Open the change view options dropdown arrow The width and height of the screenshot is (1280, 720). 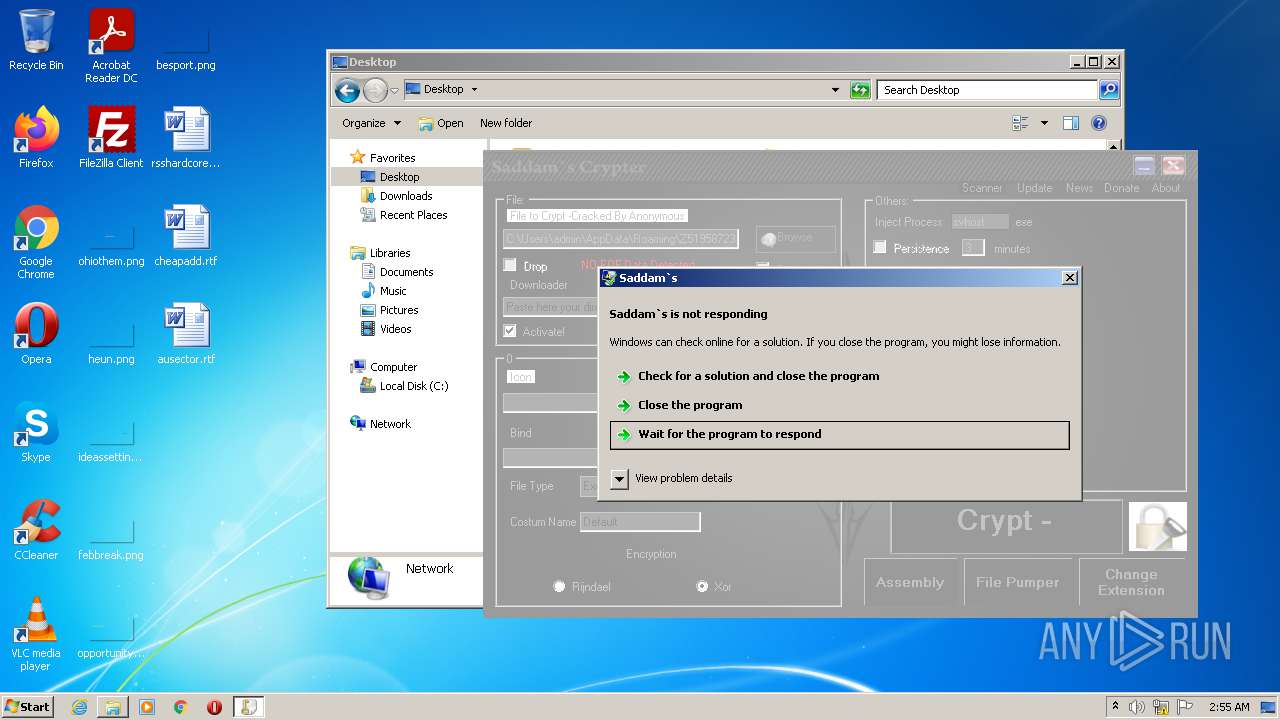[1044, 123]
